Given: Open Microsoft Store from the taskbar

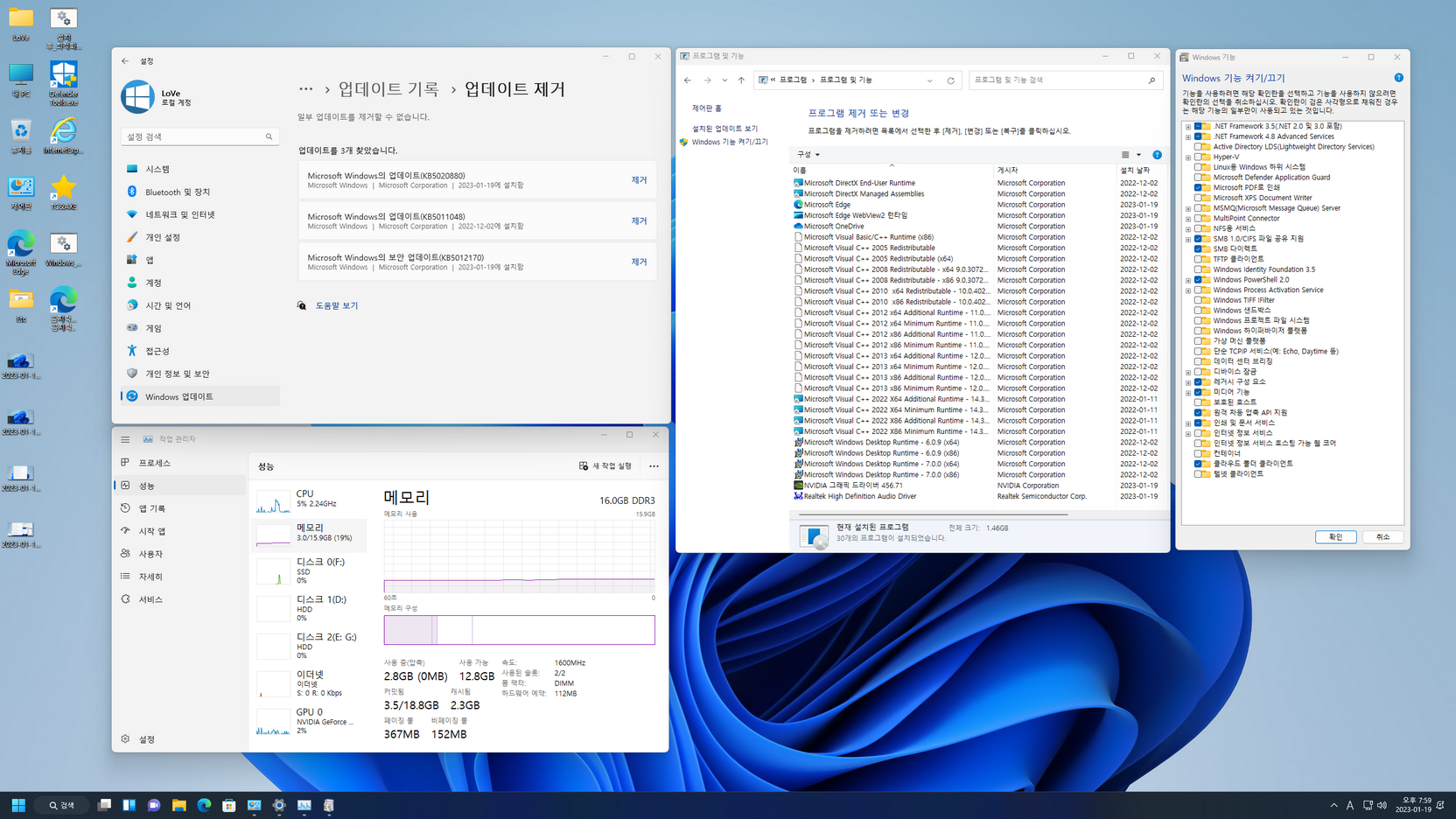Looking at the screenshot, I should [229, 805].
